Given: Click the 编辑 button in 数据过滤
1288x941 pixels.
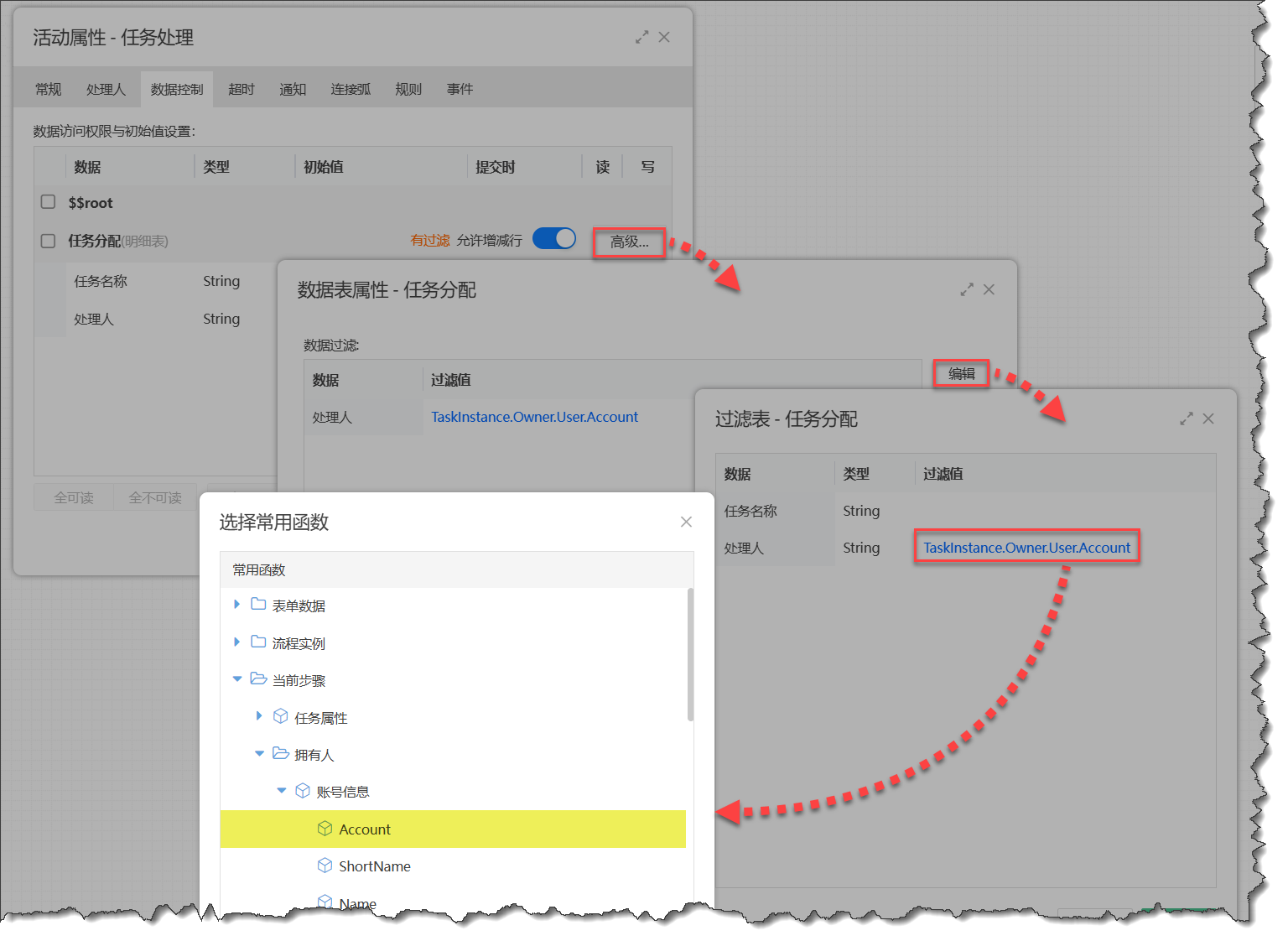Looking at the screenshot, I should (961, 374).
